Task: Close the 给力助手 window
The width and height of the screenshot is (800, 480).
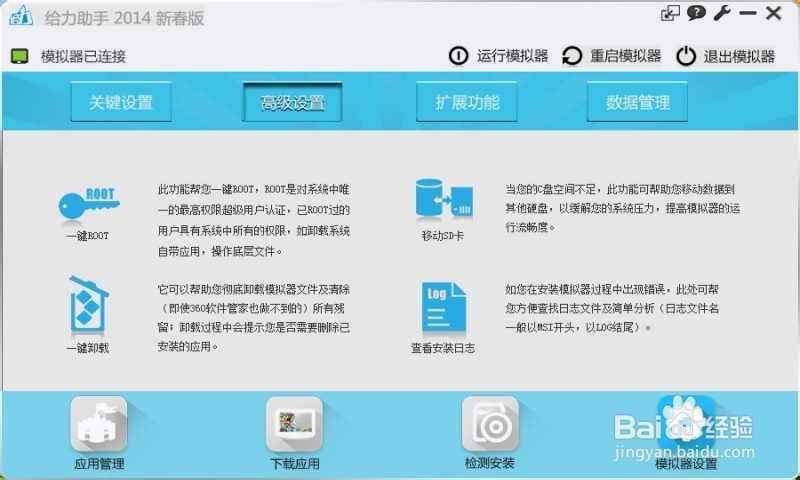Action: (773, 13)
